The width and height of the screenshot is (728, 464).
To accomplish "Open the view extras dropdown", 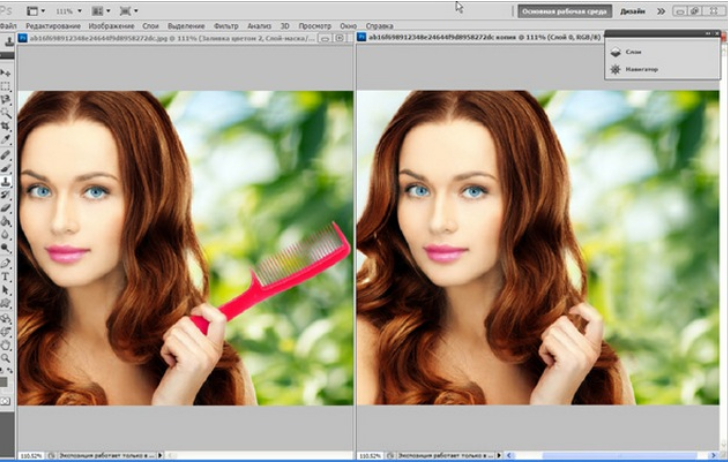I will point(36,11).
